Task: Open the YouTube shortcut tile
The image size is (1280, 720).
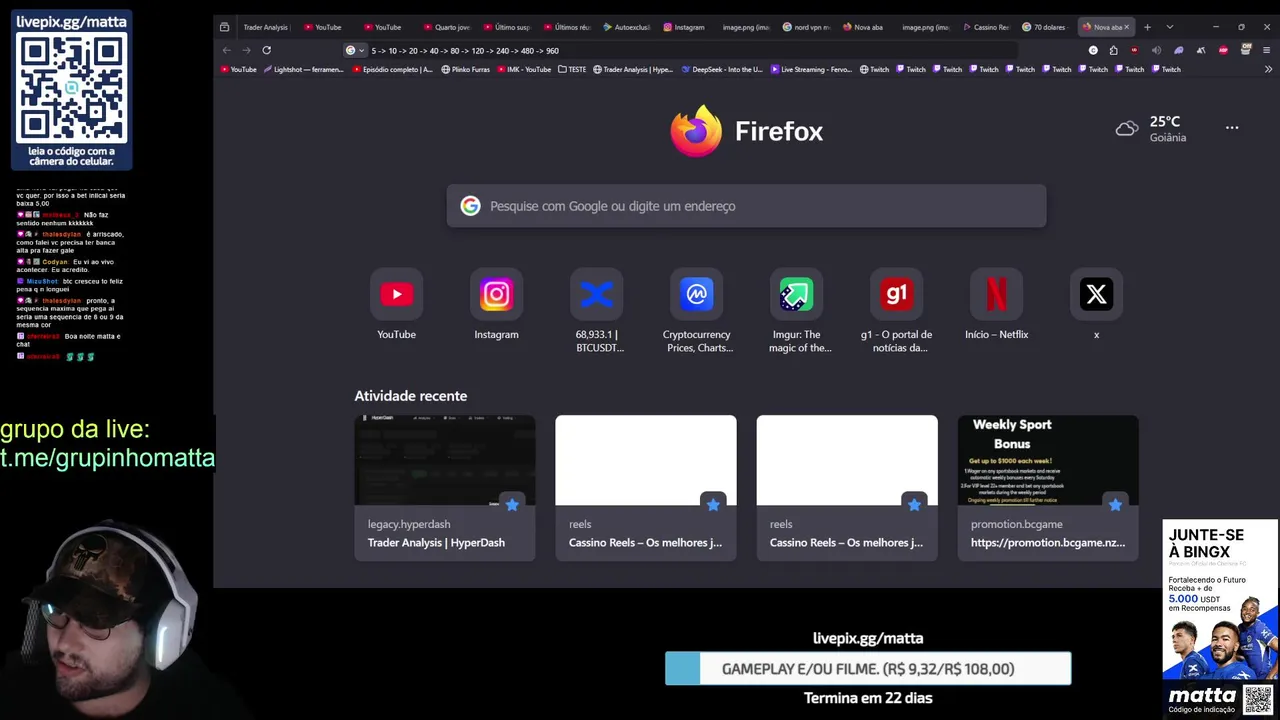Action: [396, 305]
